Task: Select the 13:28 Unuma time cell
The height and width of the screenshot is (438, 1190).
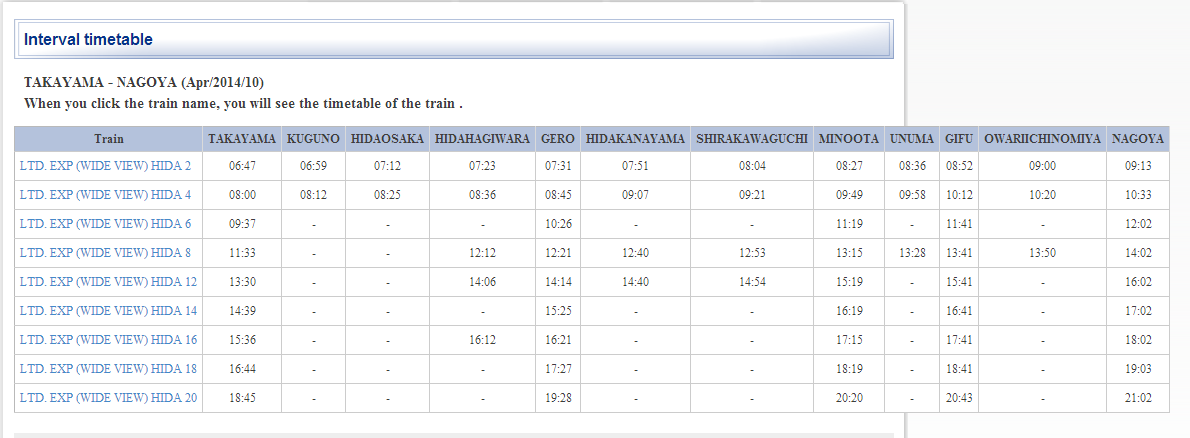Action: [911, 253]
